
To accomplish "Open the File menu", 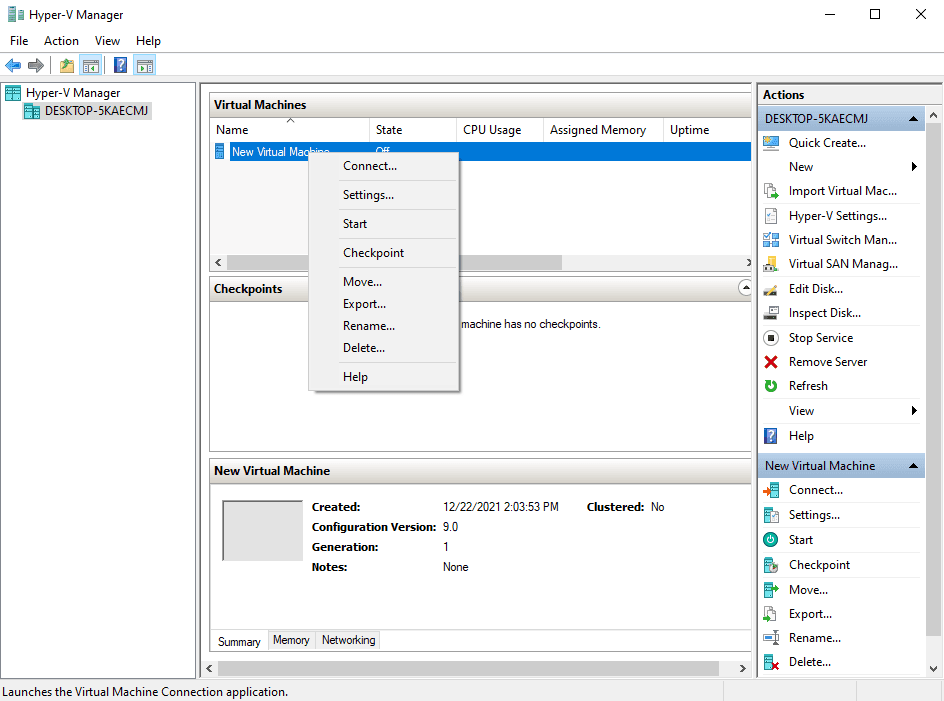I will (19, 41).
